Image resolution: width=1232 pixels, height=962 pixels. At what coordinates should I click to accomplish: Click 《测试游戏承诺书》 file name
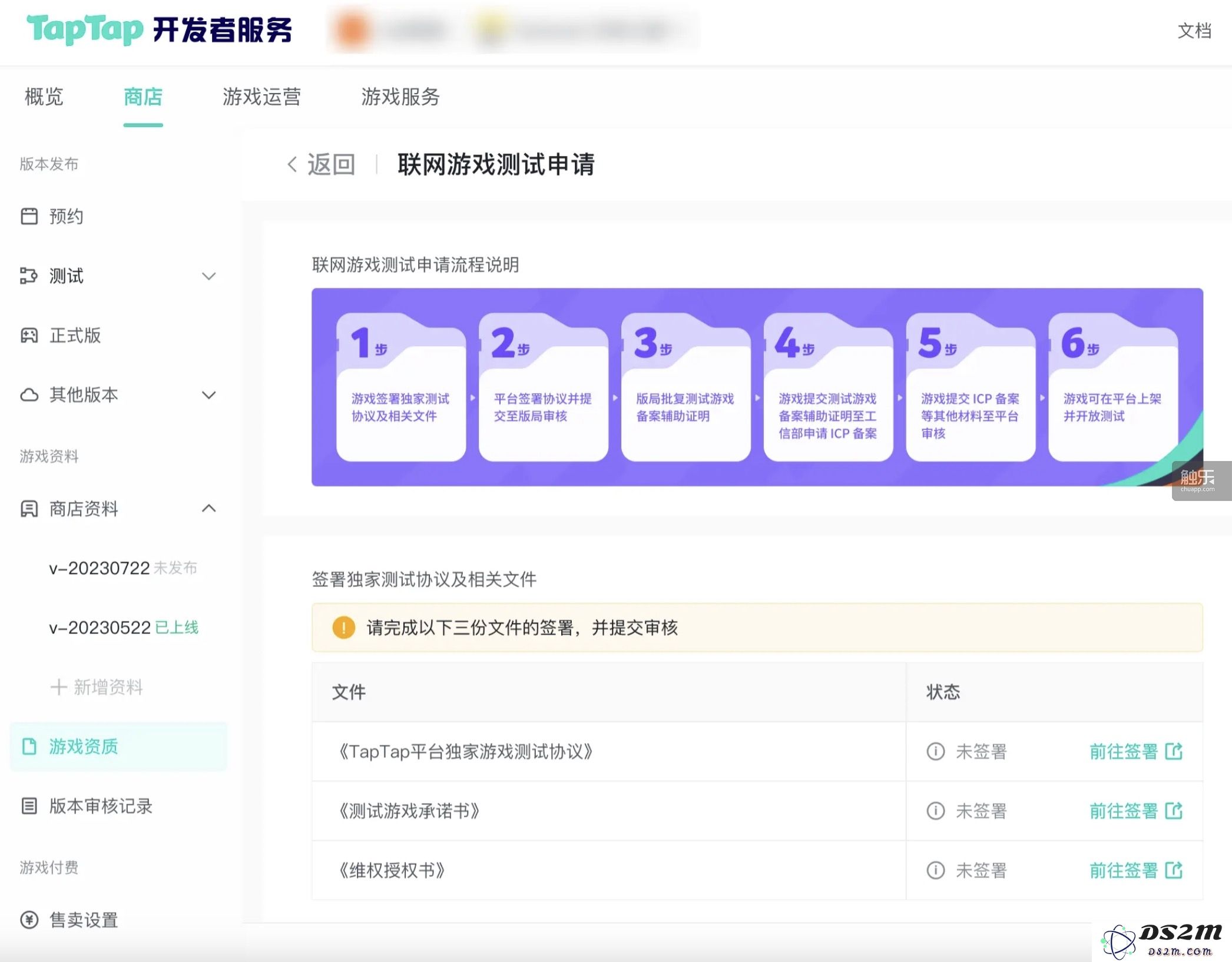coord(409,811)
